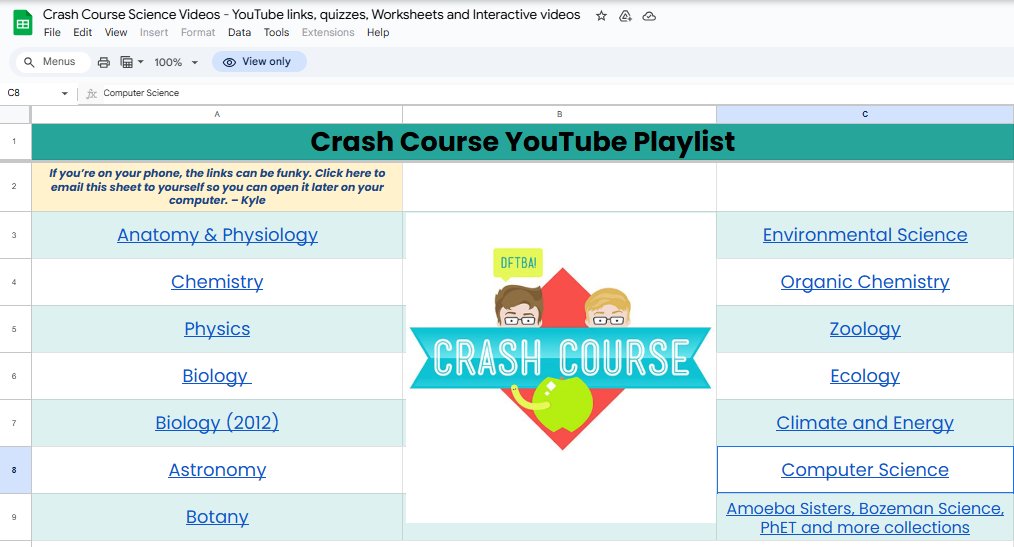Viewport: 1014px width, 547px height.
Task: Open the Zoology playlist link
Action: (x=865, y=328)
